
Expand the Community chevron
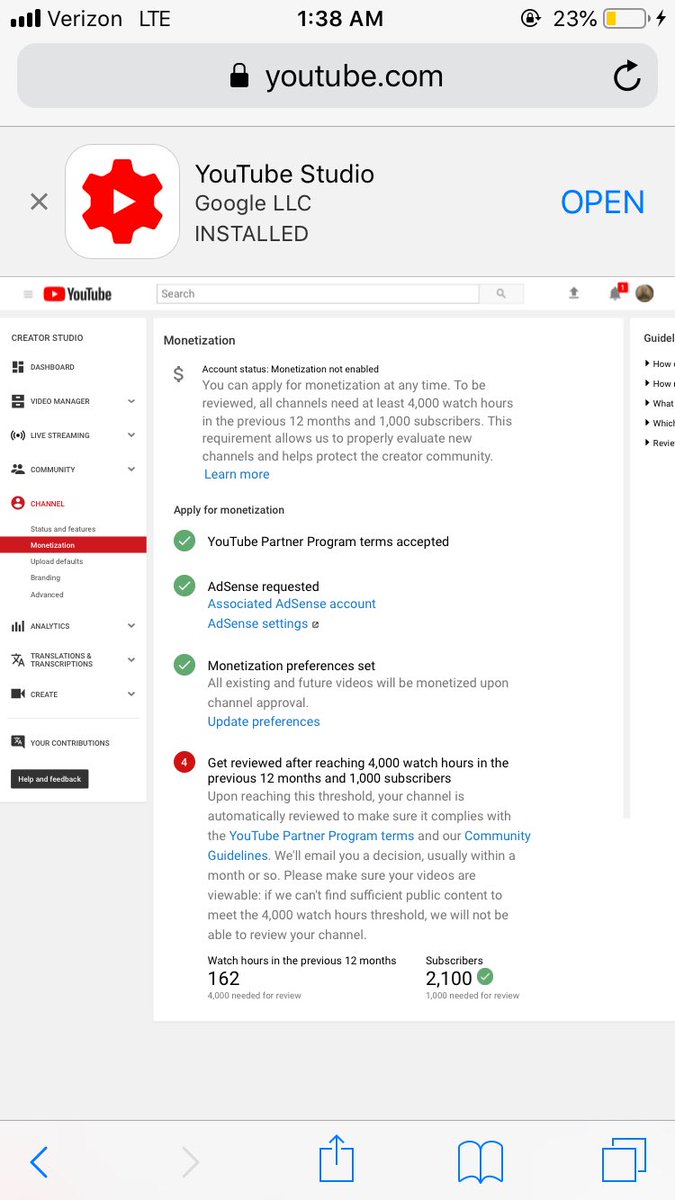(131, 469)
